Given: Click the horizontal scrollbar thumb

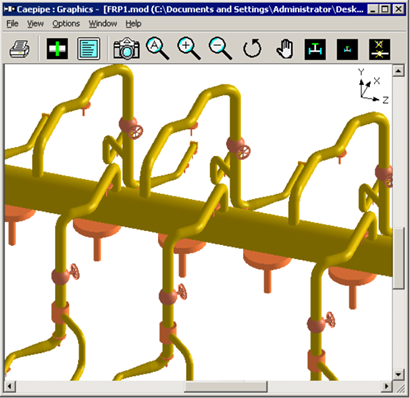Looking at the screenshot, I should (226, 387).
